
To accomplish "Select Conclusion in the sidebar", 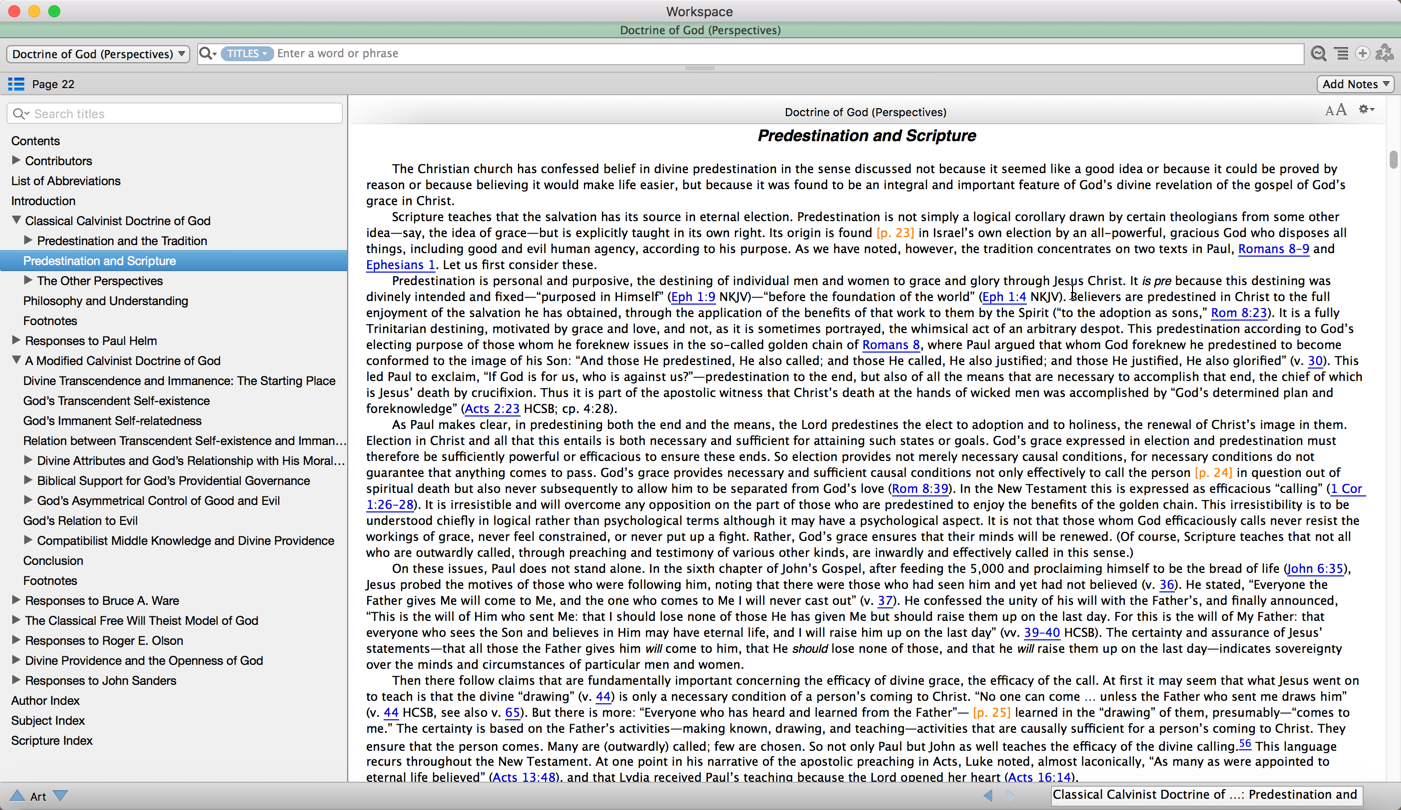I will tap(53, 561).
